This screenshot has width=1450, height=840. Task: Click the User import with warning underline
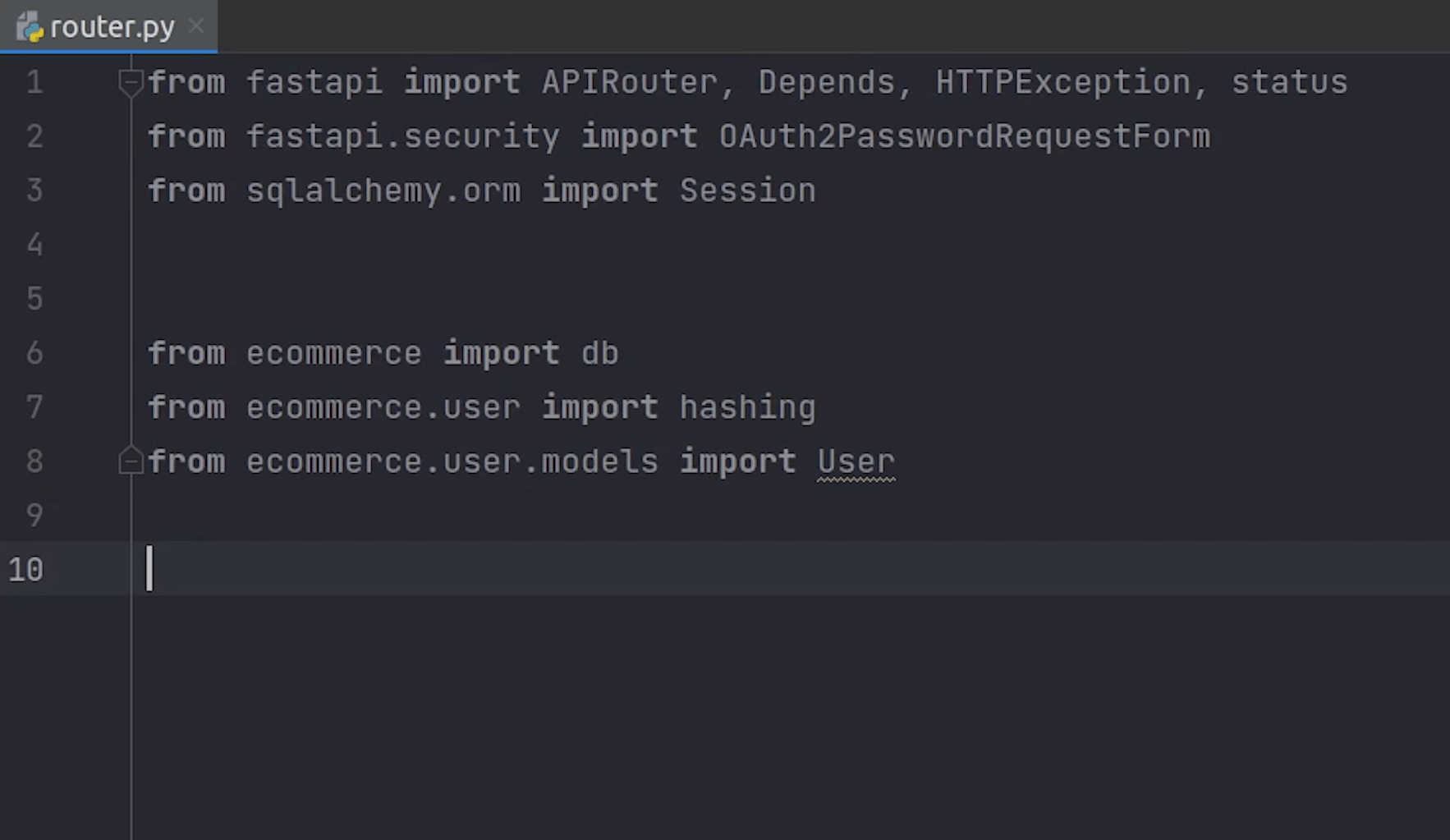coord(856,461)
